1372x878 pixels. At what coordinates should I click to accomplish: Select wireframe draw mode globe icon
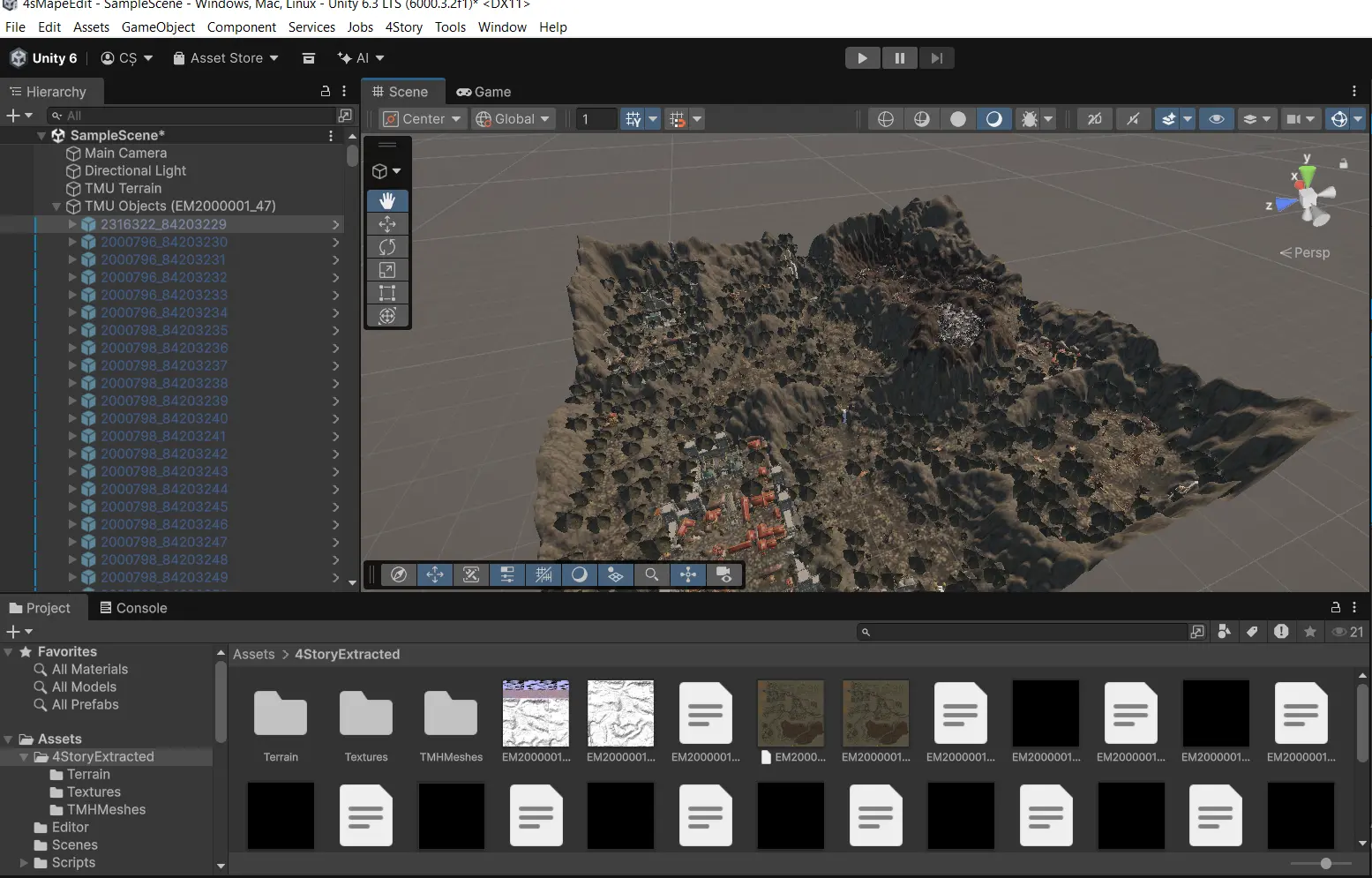pos(886,119)
